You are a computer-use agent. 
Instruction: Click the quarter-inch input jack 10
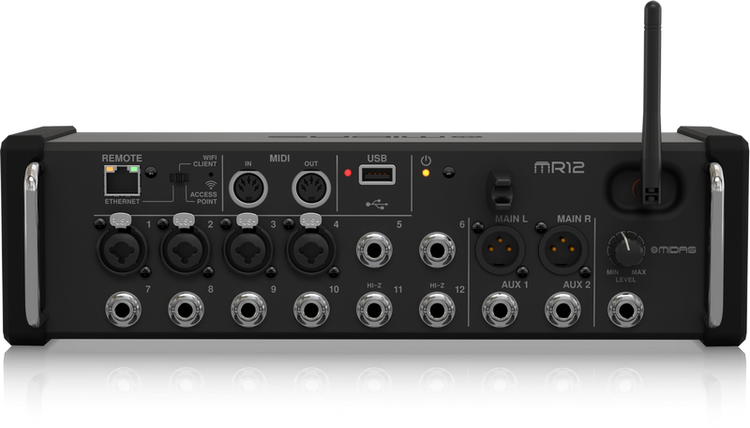pyautogui.click(x=311, y=309)
